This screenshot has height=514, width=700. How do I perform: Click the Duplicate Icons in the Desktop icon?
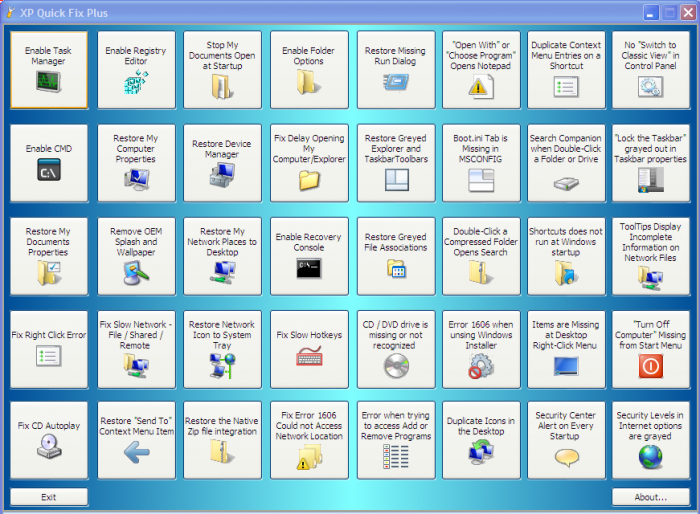[481, 451]
